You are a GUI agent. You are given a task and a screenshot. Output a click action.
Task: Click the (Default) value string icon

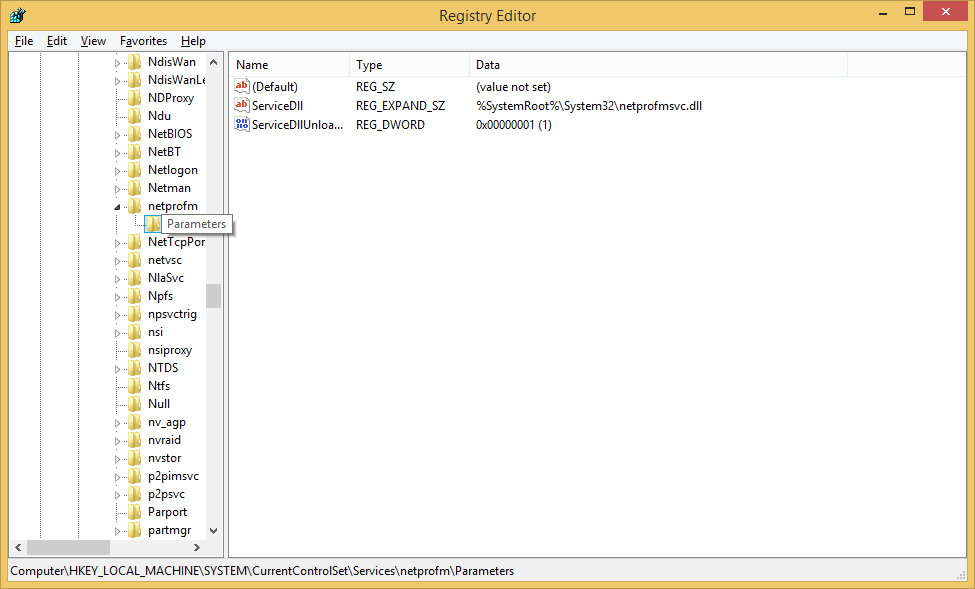point(241,87)
